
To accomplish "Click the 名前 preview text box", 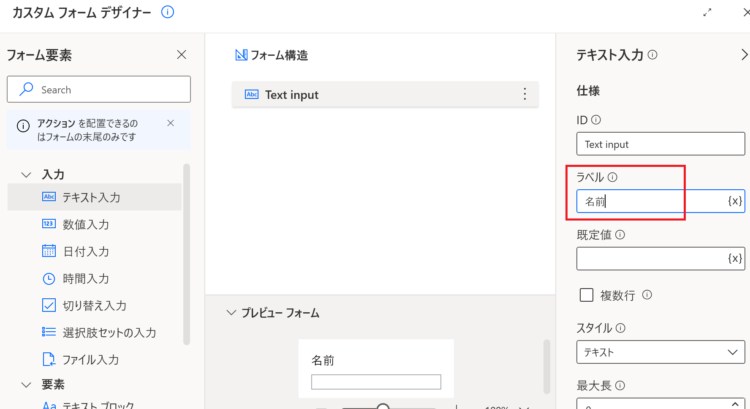I will (376, 382).
